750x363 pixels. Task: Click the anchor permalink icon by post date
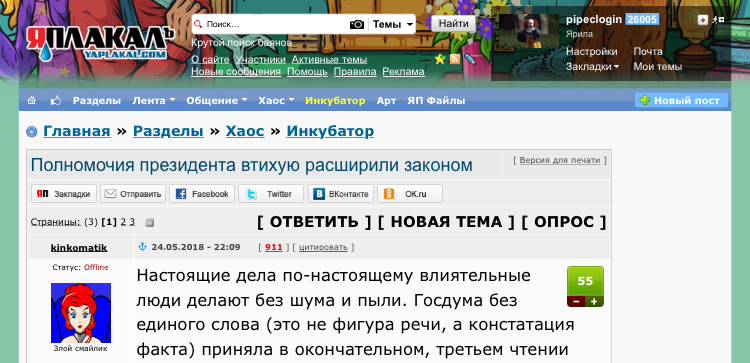pyautogui.click(x=142, y=247)
